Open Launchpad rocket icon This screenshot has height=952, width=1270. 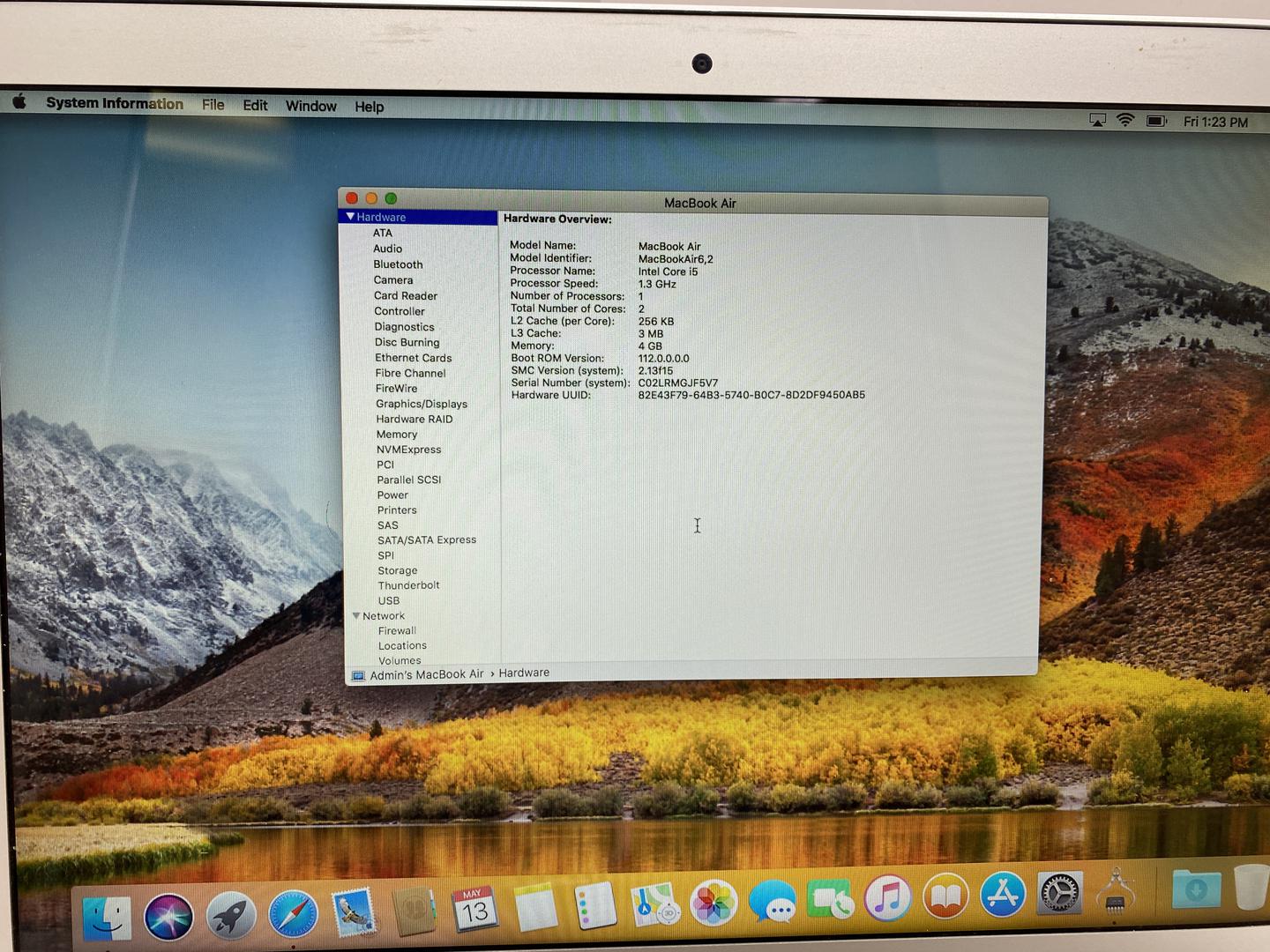pyautogui.click(x=231, y=916)
